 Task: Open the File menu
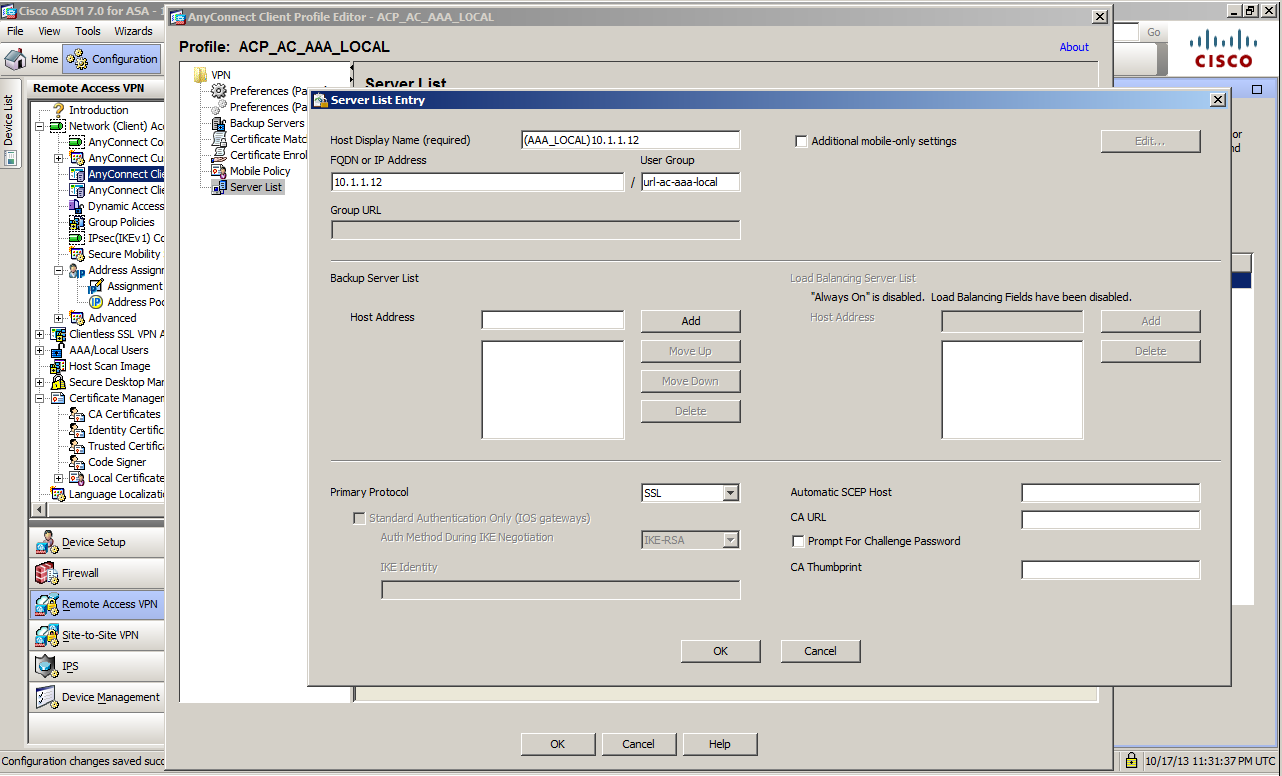15,31
